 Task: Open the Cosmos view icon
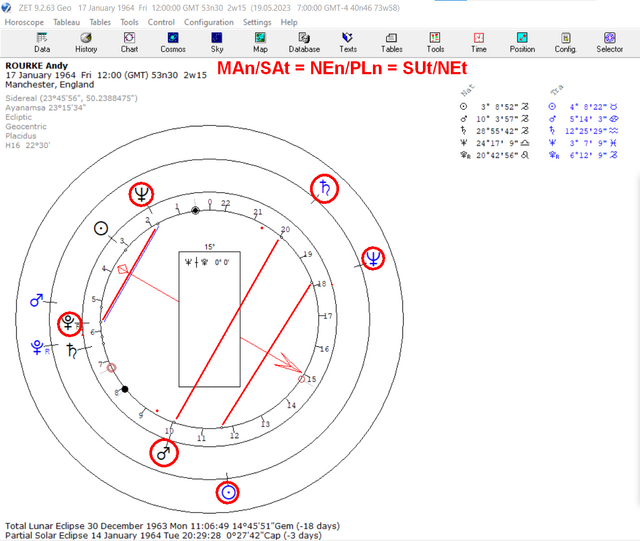tap(173, 42)
